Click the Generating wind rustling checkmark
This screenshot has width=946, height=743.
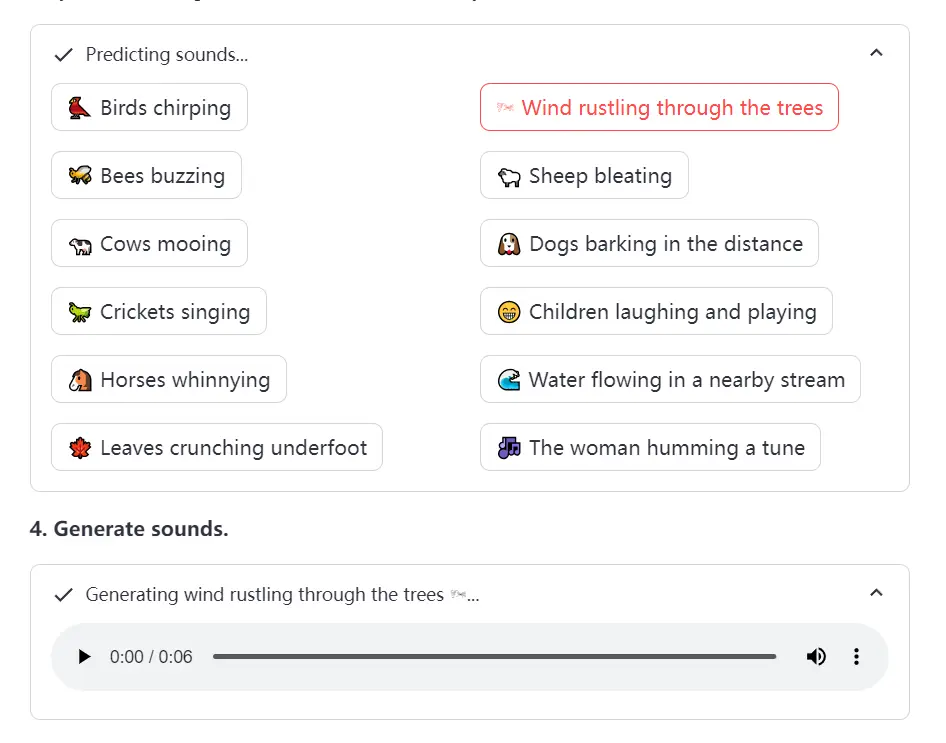tap(63, 594)
